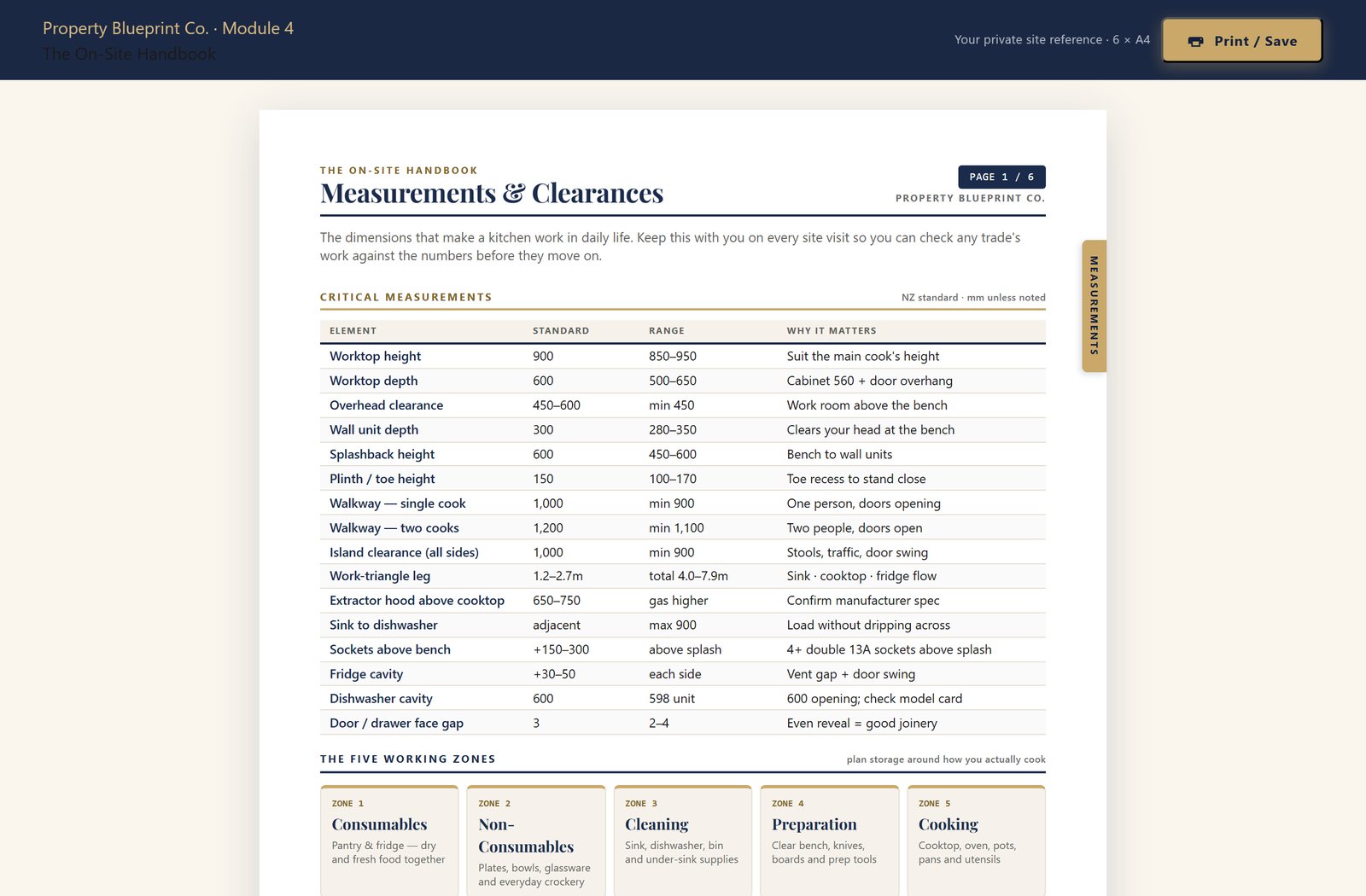Image resolution: width=1366 pixels, height=896 pixels.
Task: Open the Zone 1 Consumables card
Action: tap(389, 841)
